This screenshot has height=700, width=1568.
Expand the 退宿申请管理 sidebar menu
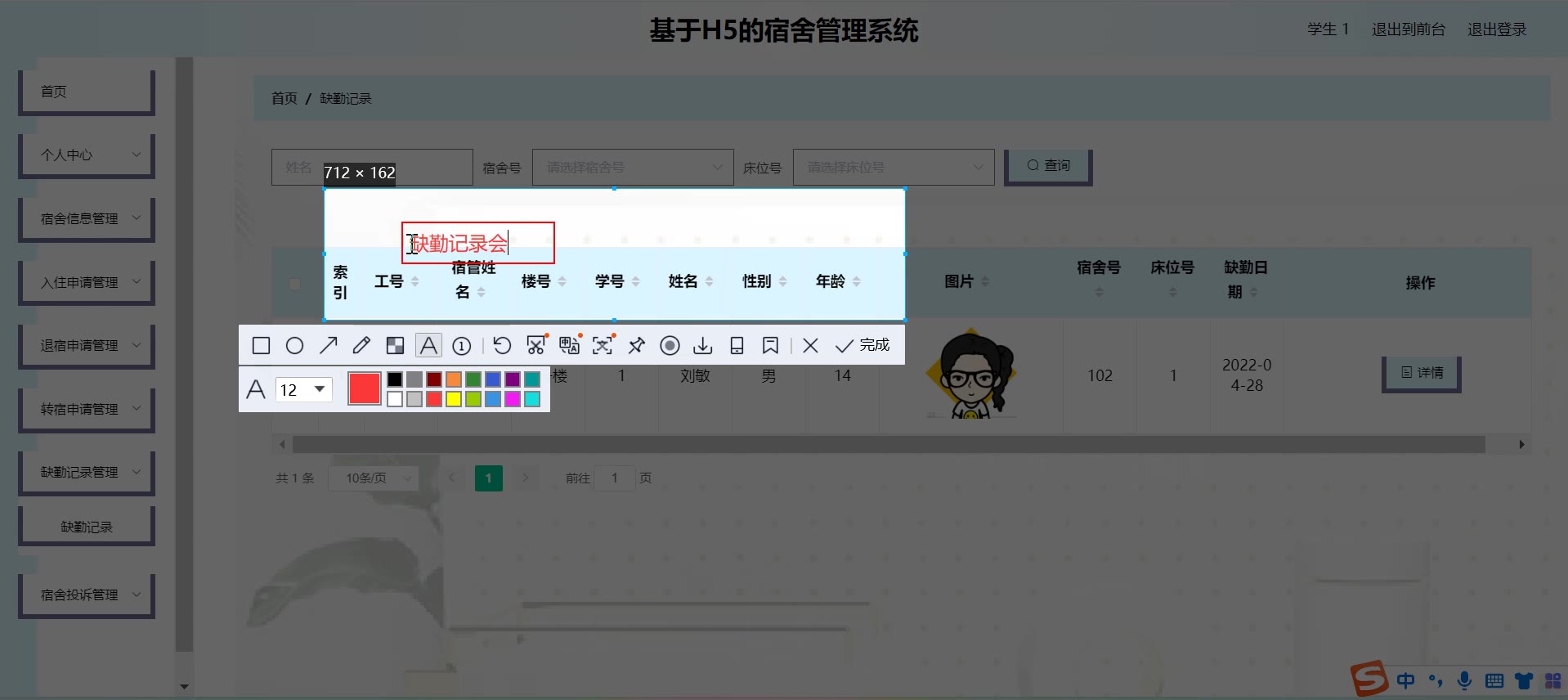coord(87,345)
